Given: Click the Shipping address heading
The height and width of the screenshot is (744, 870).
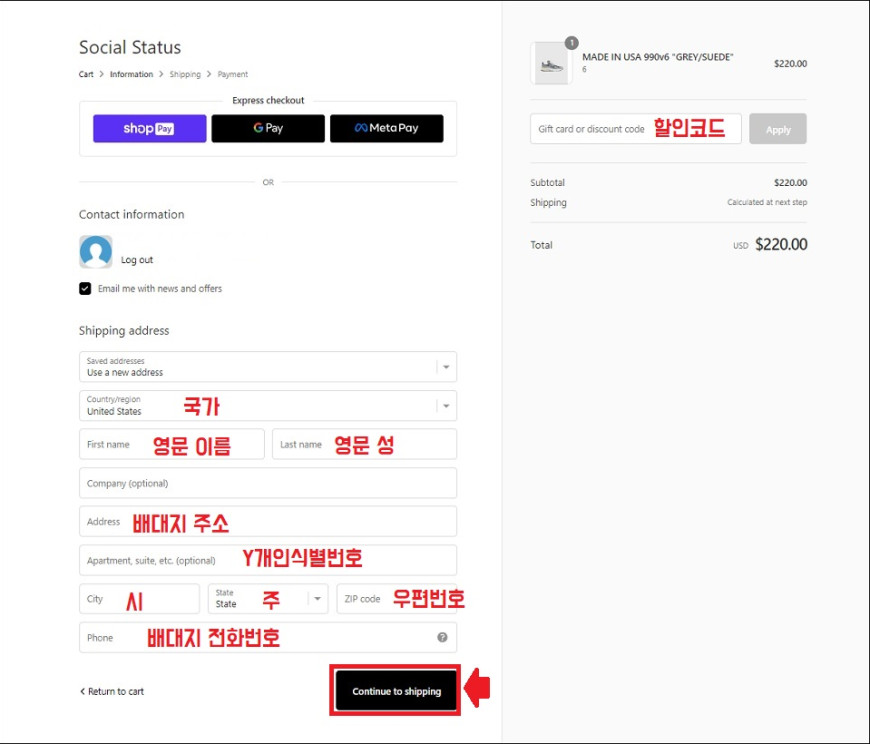Looking at the screenshot, I should click(124, 331).
